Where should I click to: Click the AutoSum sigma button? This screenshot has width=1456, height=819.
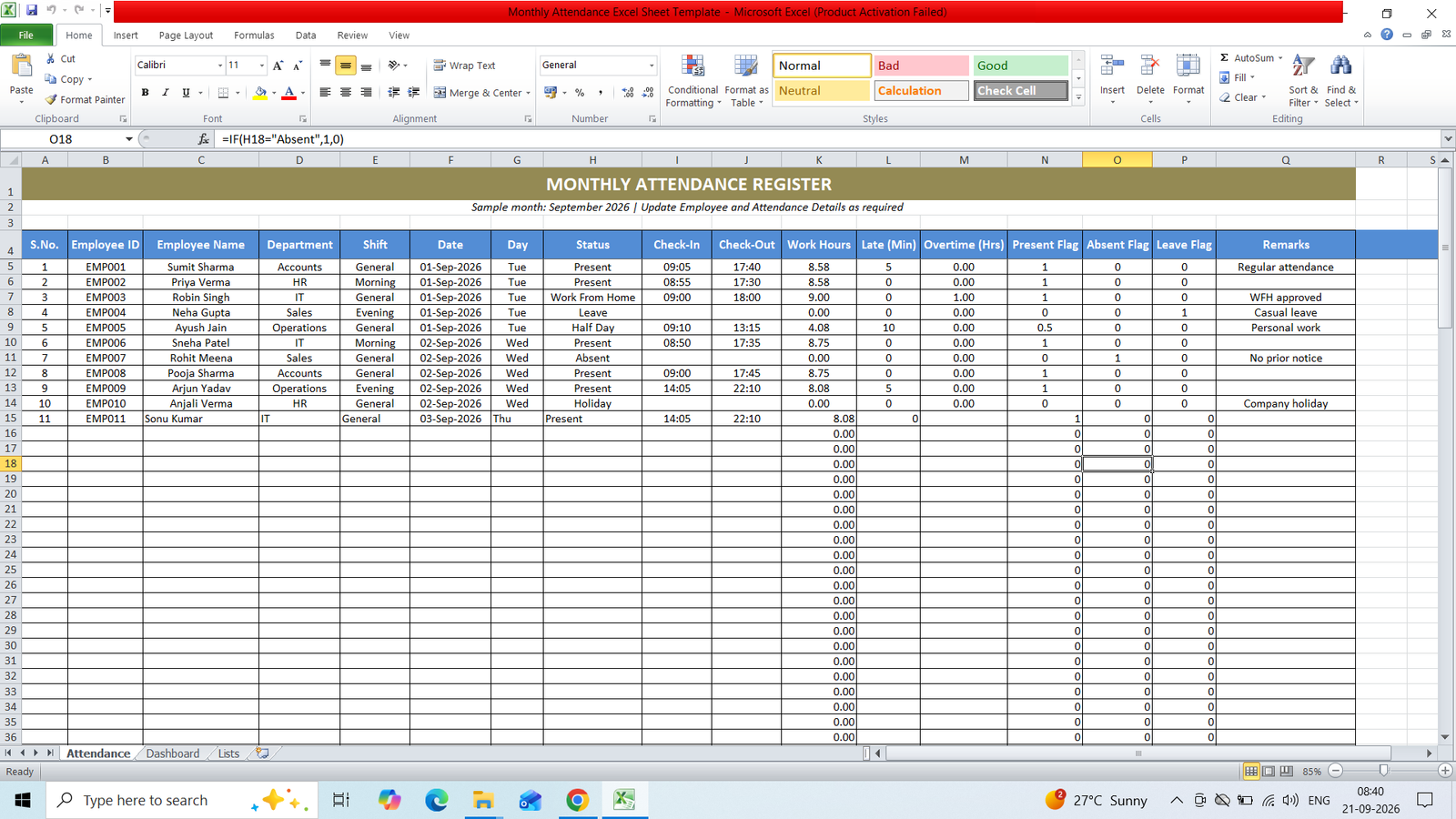pyautogui.click(x=1225, y=57)
